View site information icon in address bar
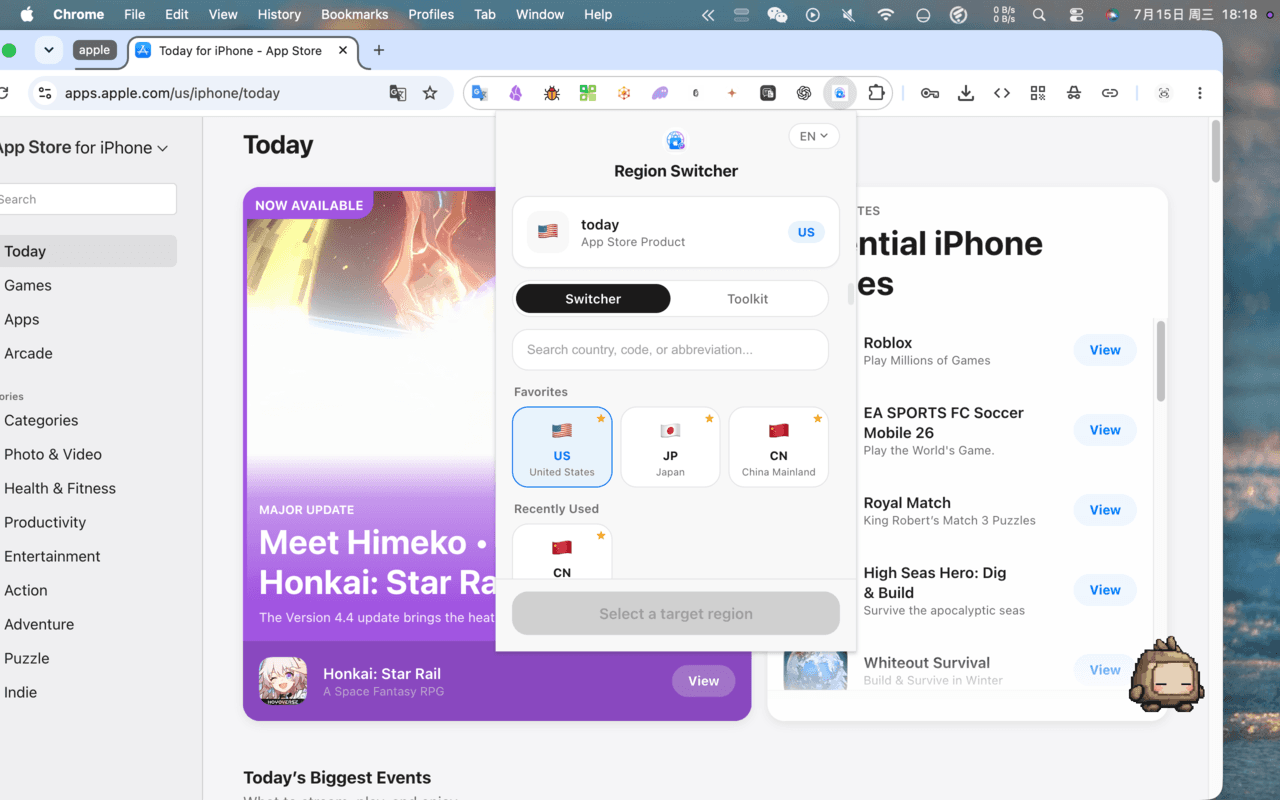 [x=44, y=93]
